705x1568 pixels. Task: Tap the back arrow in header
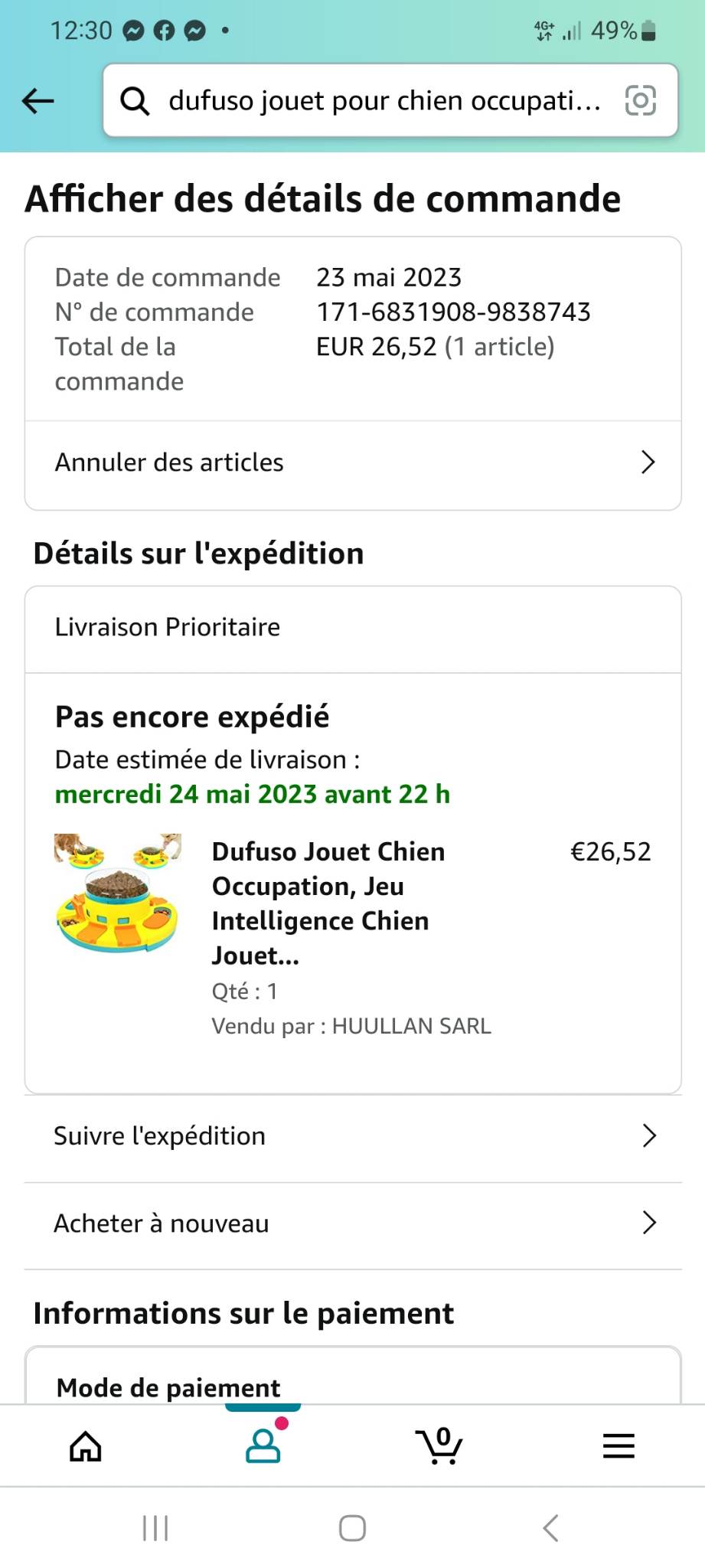pos(38,100)
